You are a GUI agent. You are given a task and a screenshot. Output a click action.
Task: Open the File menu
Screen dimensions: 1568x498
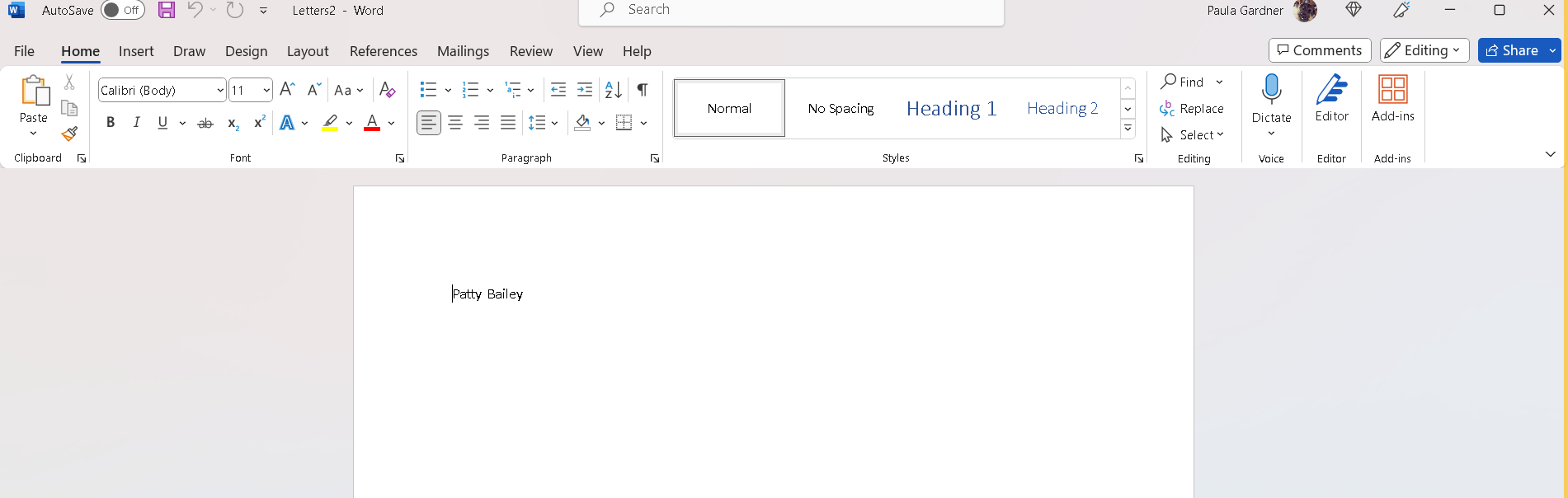pyautogui.click(x=25, y=51)
